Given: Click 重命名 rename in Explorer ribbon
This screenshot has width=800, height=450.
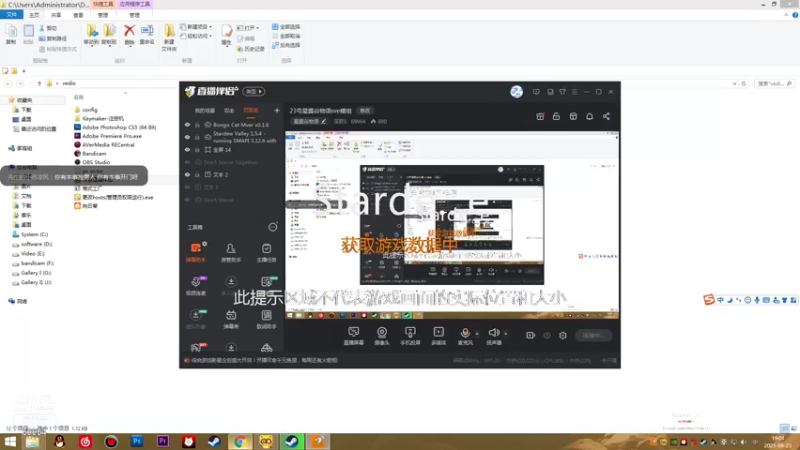Looking at the screenshot, I should point(147,35).
